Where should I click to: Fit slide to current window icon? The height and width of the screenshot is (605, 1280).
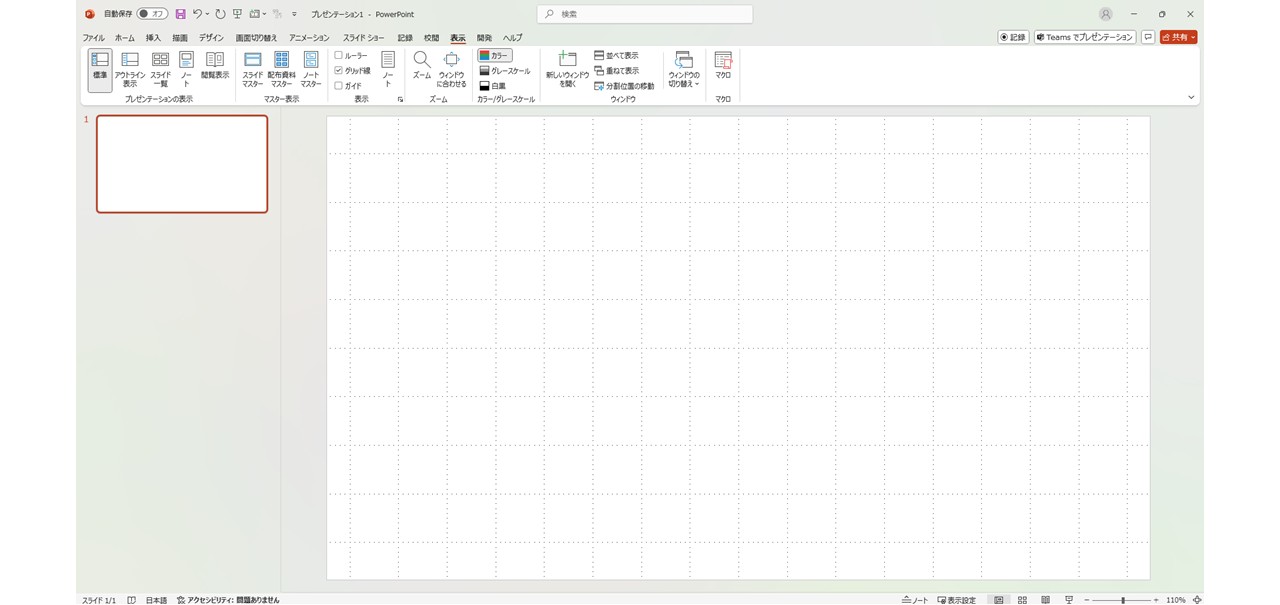pyautogui.click(x=1197, y=600)
